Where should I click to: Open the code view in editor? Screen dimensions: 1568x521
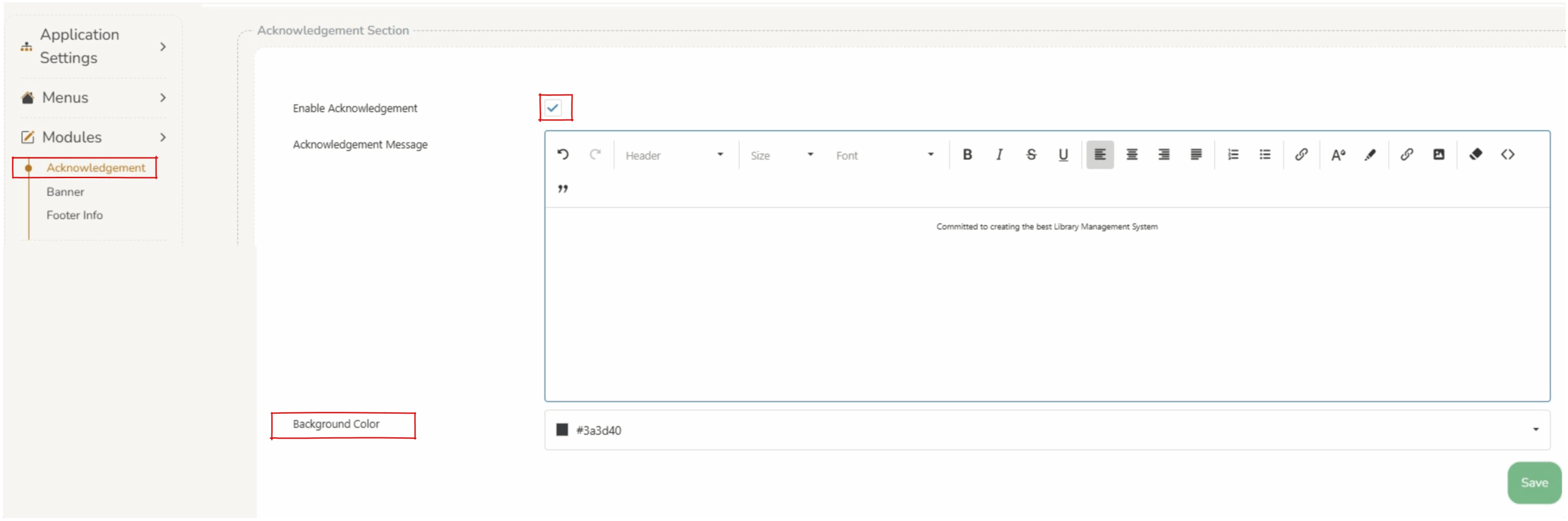tap(1507, 155)
